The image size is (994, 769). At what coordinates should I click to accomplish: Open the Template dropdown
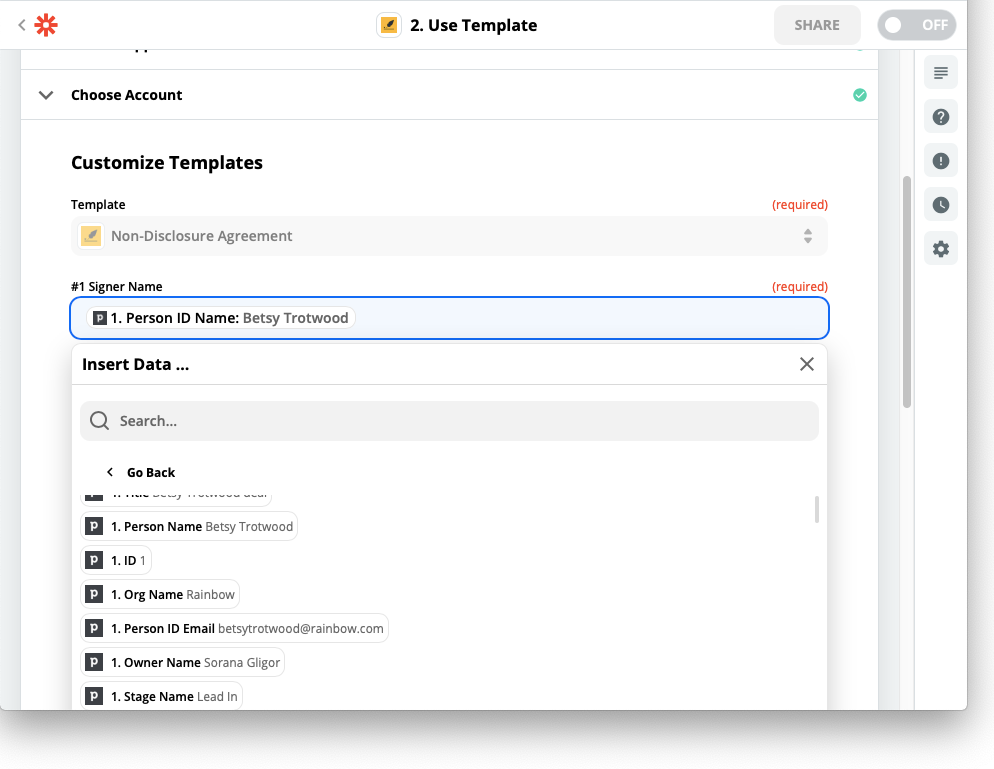coord(449,236)
